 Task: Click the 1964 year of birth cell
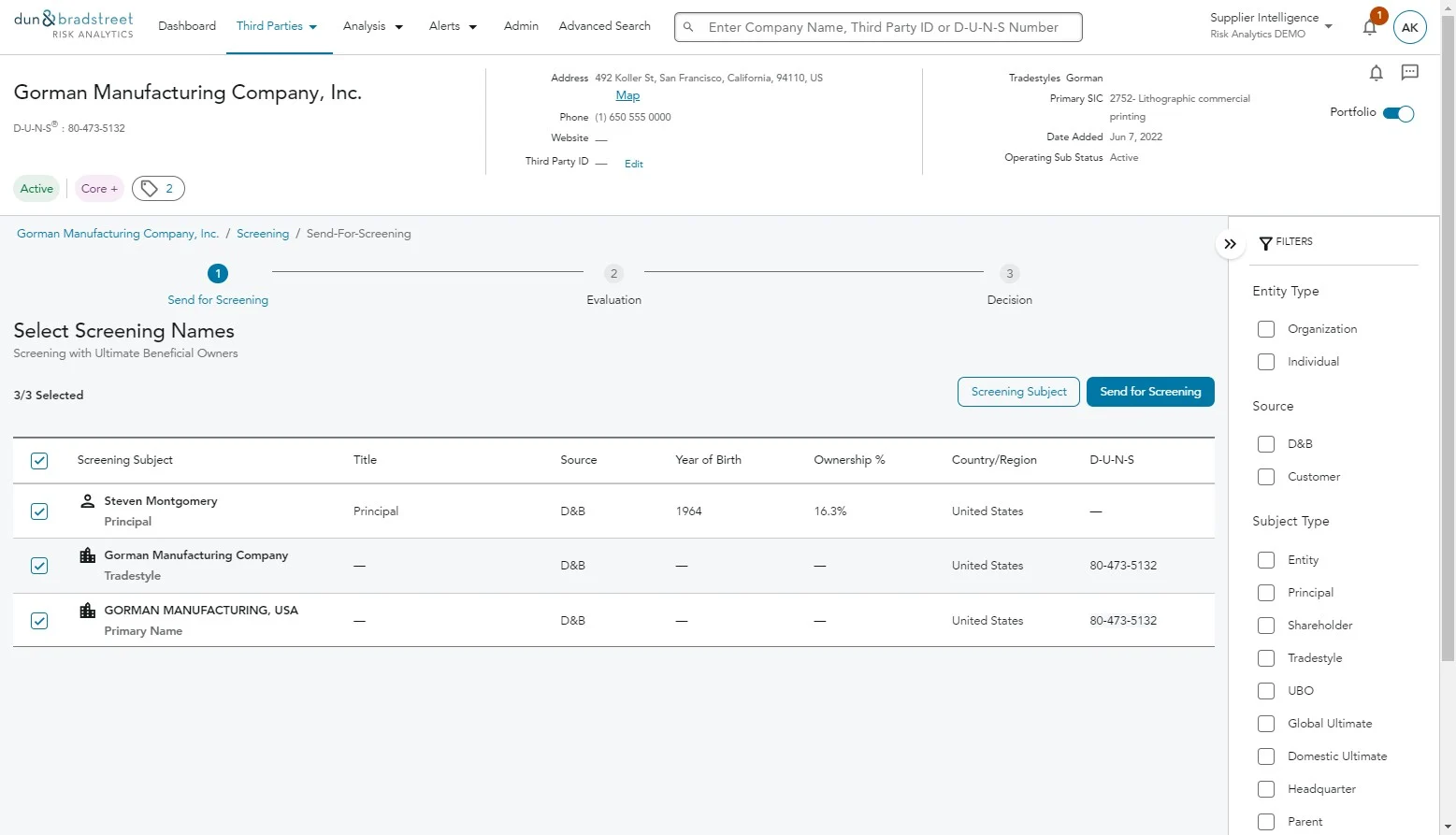coord(688,511)
